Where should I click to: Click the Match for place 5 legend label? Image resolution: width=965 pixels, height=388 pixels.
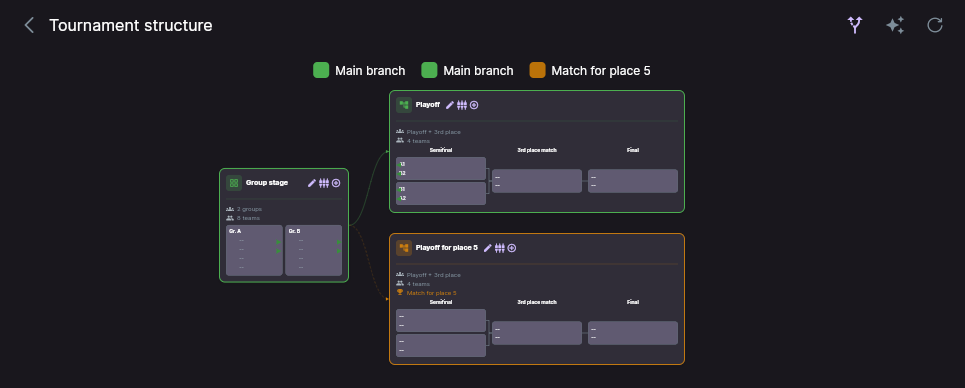[601, 71]
